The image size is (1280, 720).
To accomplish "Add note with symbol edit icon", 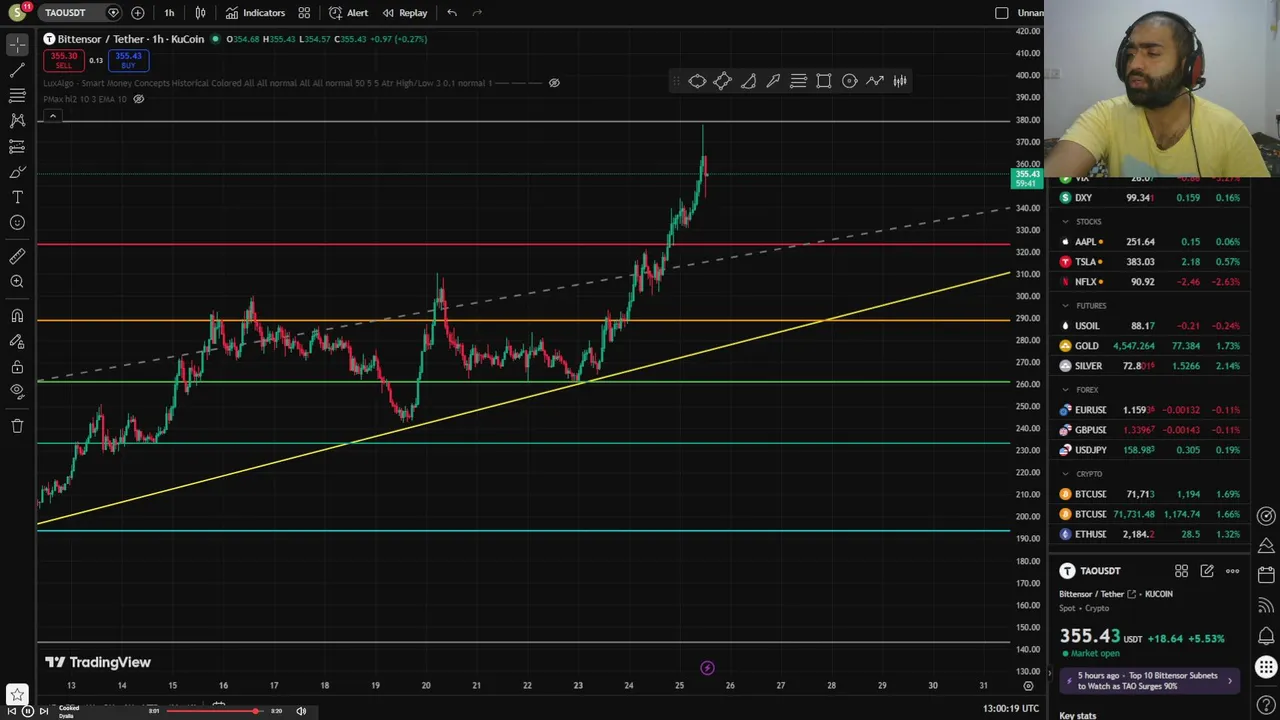I will point(1207,571).
